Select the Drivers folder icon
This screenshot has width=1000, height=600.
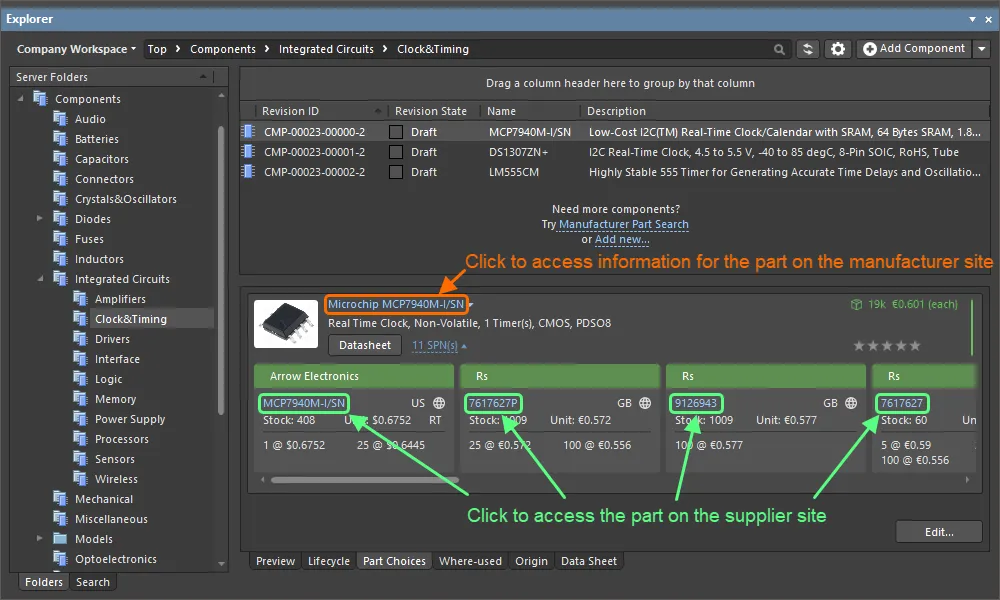coord(80,339)
